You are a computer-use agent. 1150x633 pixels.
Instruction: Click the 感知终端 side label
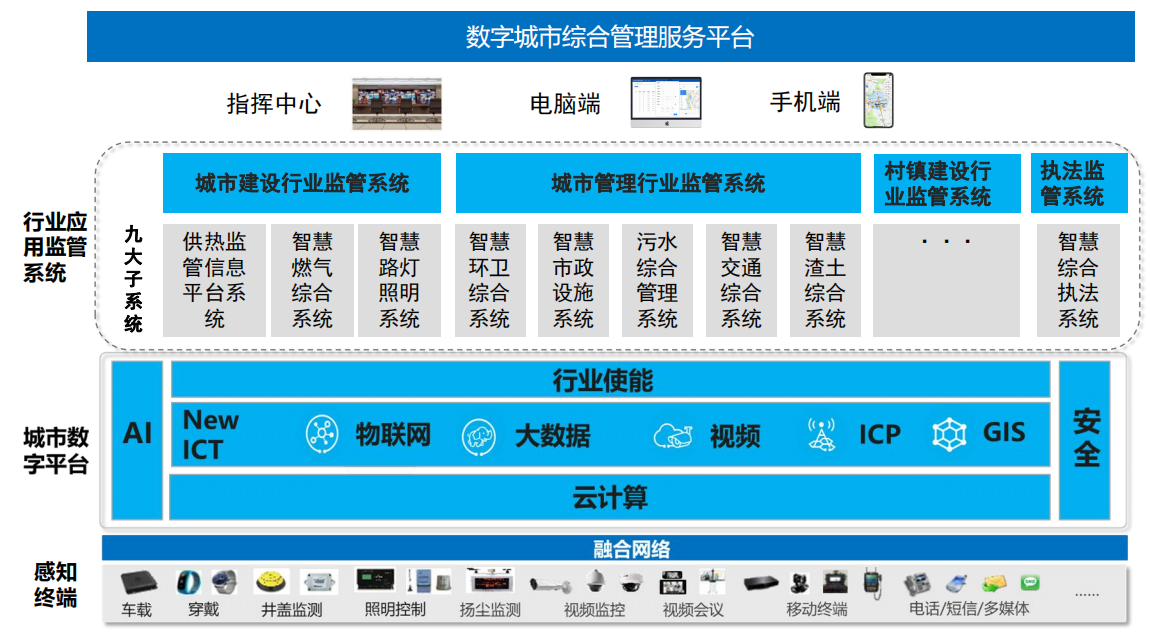coord(55,585)
